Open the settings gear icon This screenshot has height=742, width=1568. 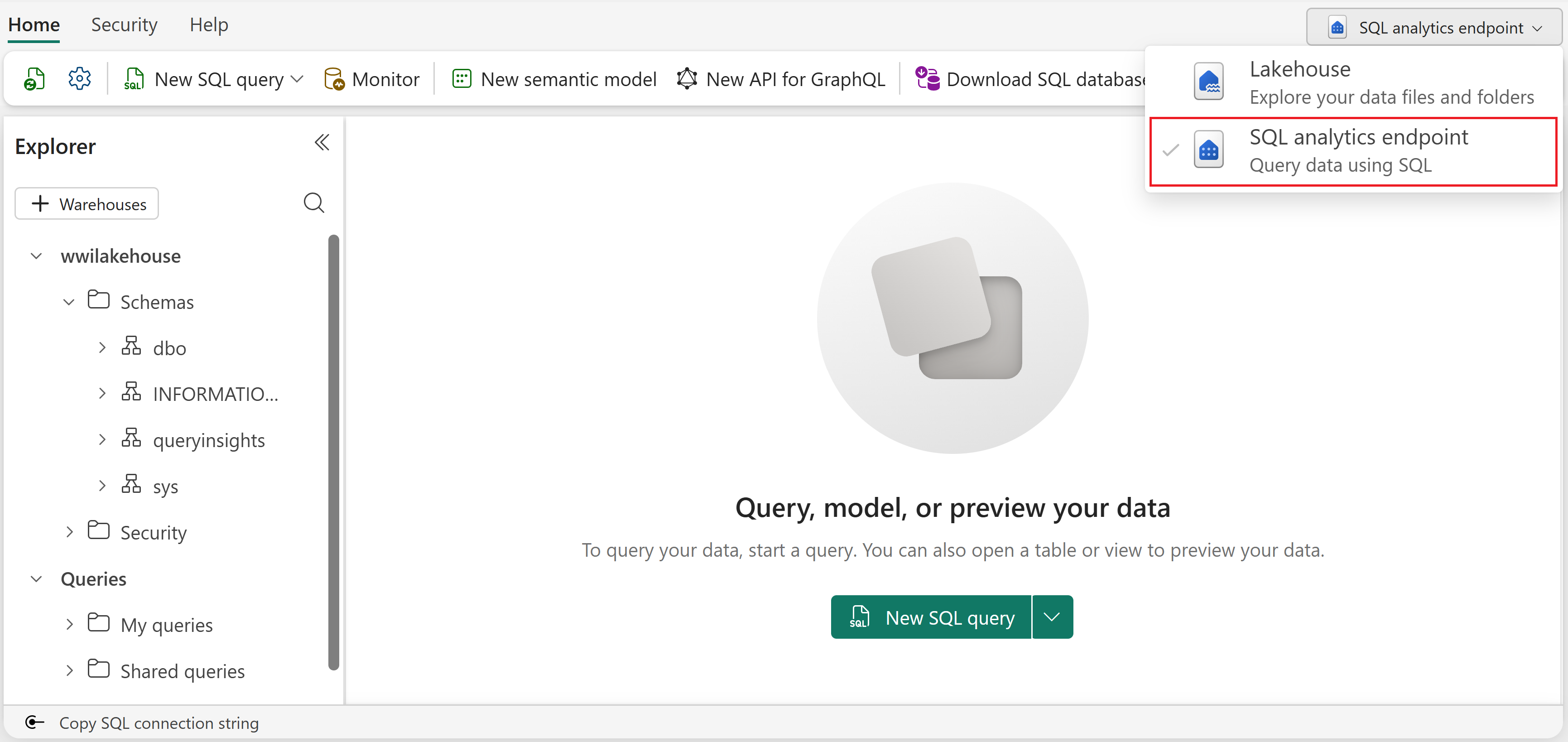pos(79,79)
